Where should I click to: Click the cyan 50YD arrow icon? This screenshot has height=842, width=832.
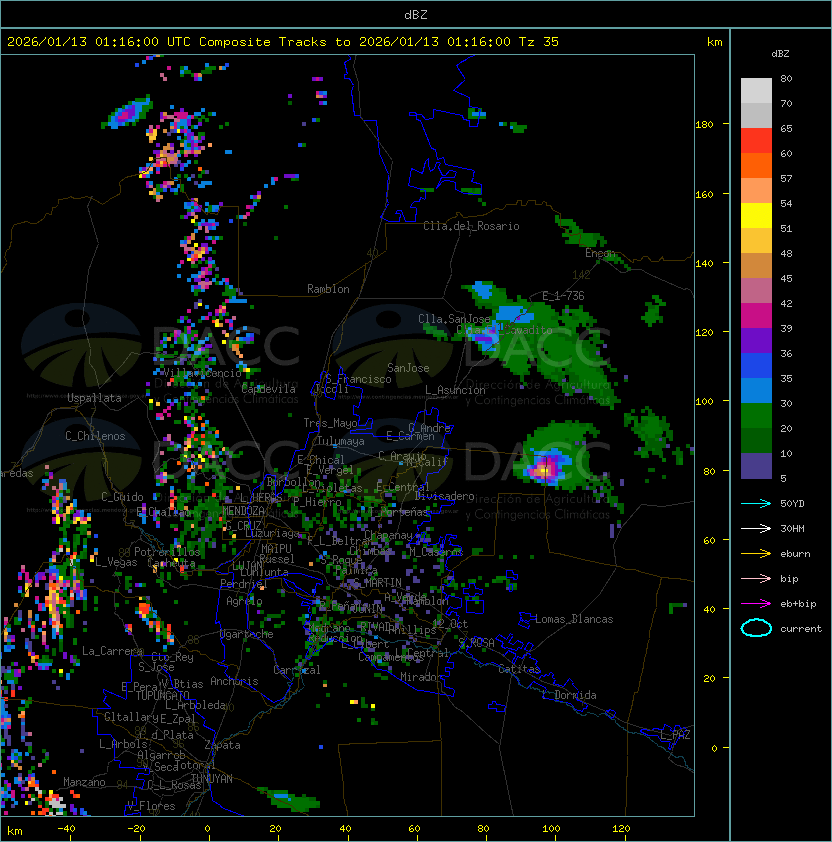point(755,503)
